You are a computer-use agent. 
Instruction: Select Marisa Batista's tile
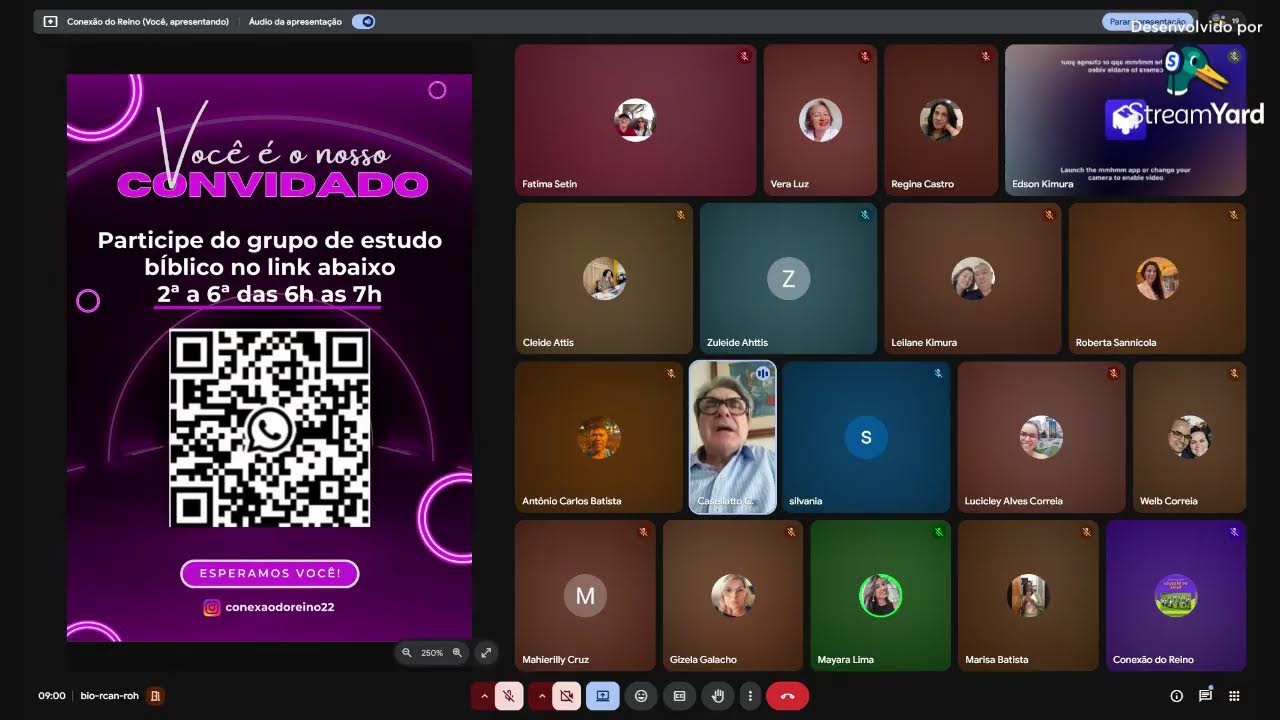click(x=1028, y=596)
